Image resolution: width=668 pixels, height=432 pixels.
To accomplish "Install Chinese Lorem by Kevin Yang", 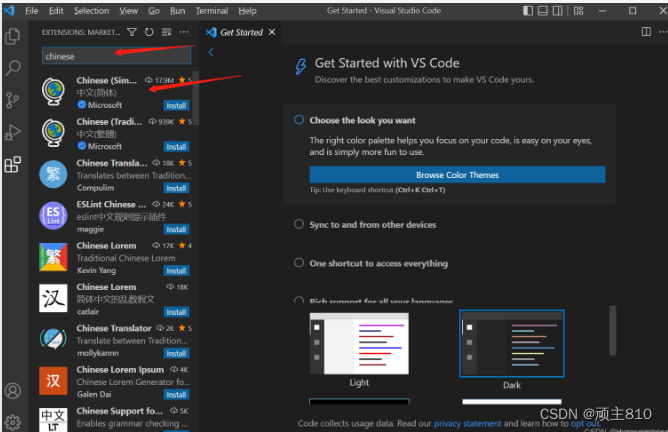I will coord(176,271).
